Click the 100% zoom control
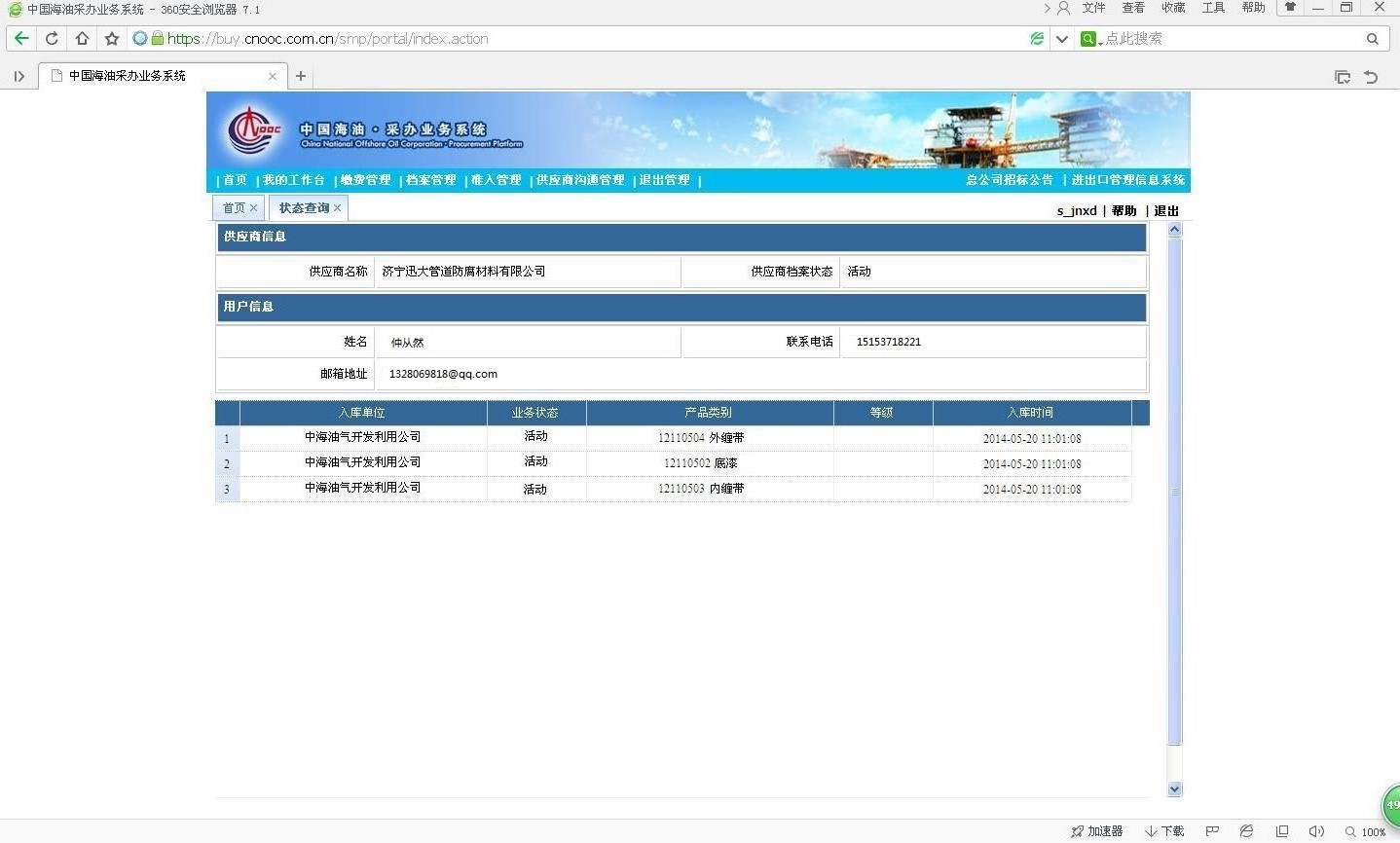The height and width of the screenshot is (843, 1400). [1366, 832]
